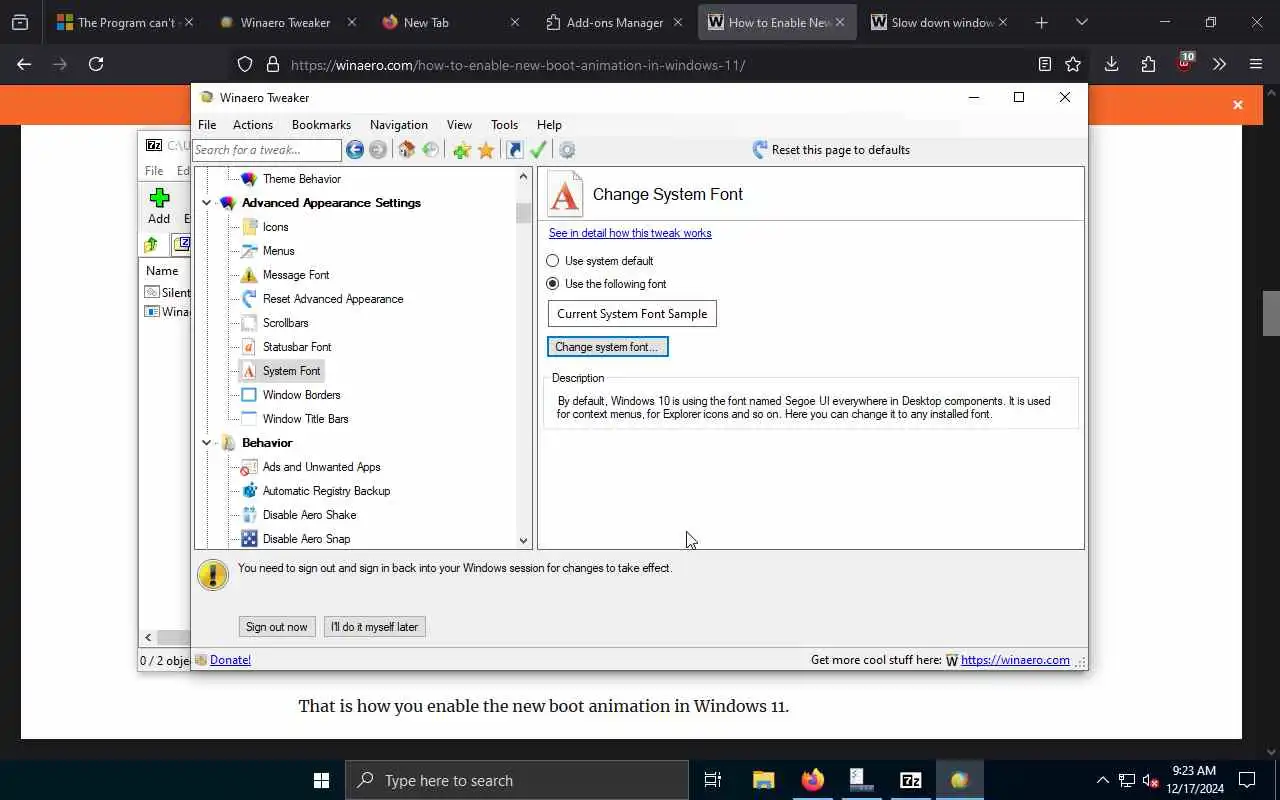Show hidden system tray icons
This screenshot has width=1280, height=800.
click(1103, 780)
